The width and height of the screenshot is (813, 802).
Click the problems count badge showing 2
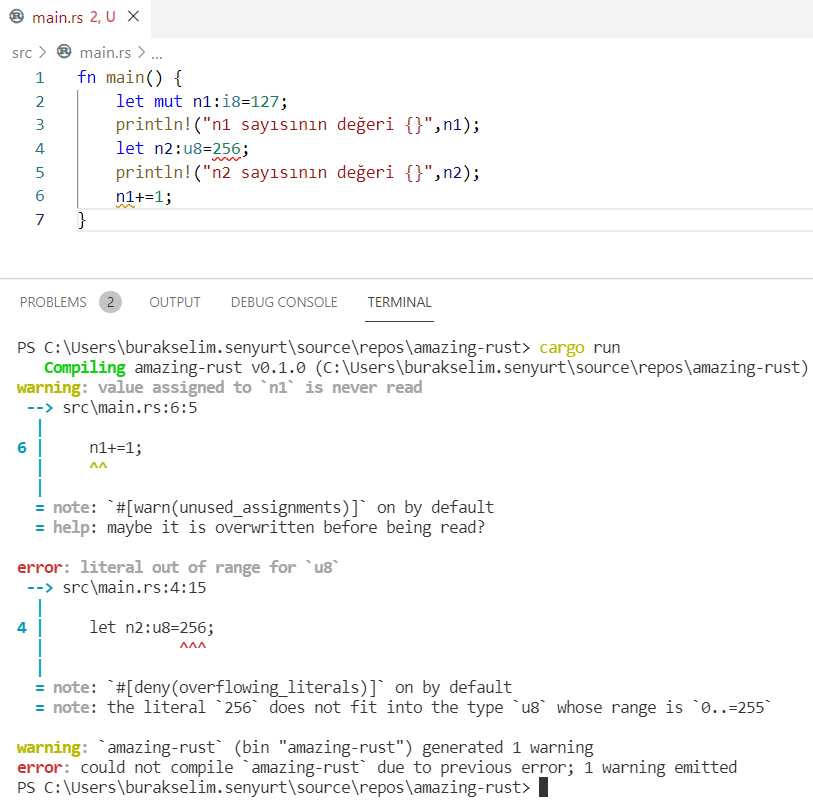point(111,302)
